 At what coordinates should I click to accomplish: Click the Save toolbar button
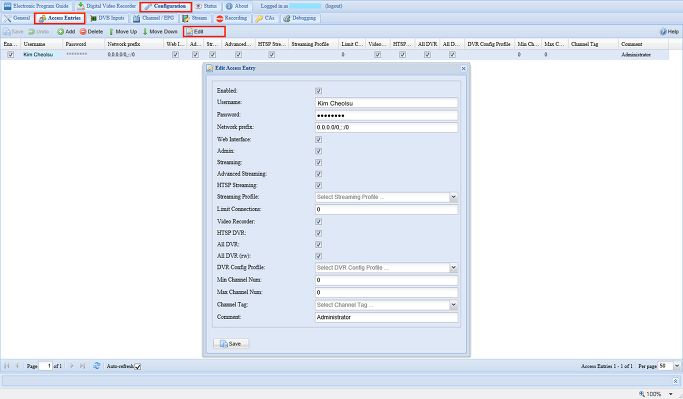(x=14, y=31)
